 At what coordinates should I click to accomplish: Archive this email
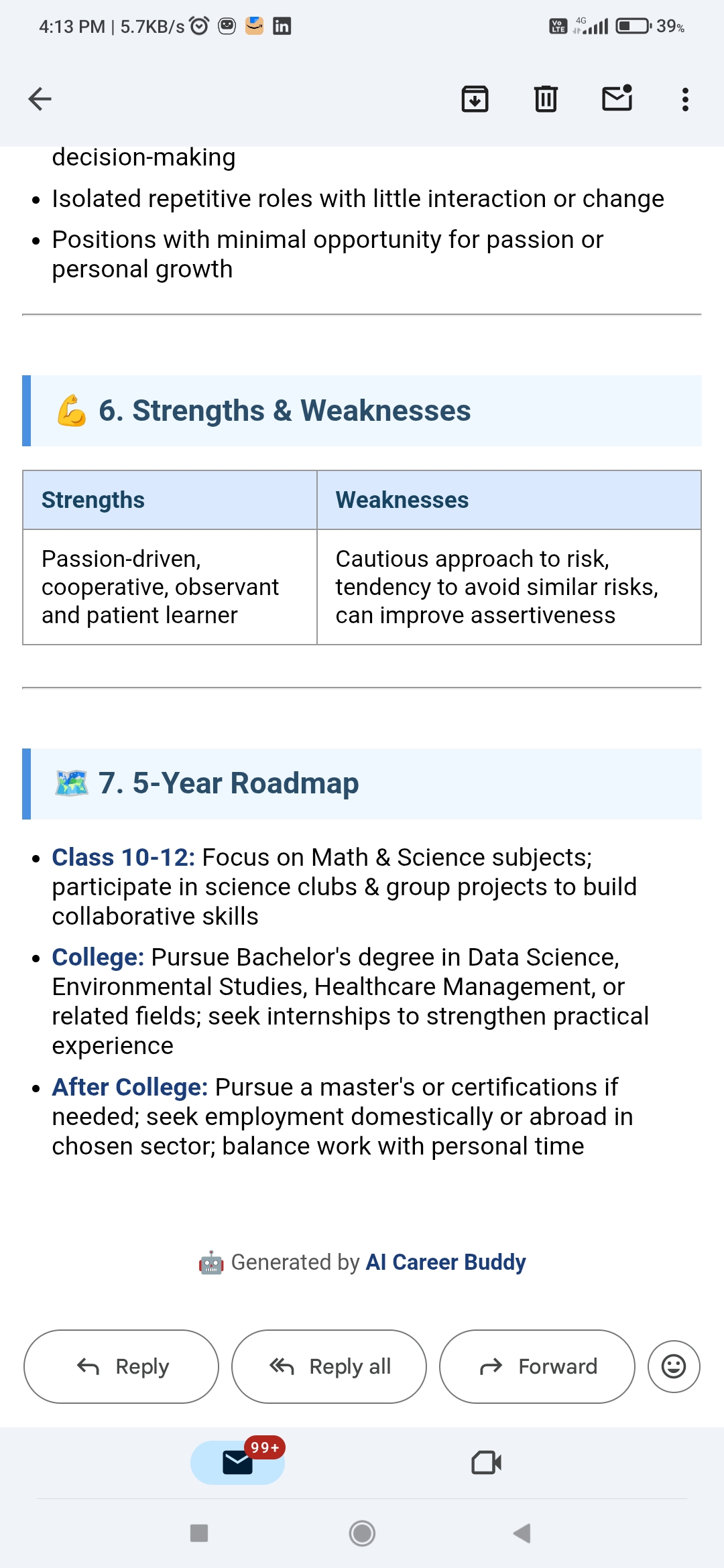point(475,99)
